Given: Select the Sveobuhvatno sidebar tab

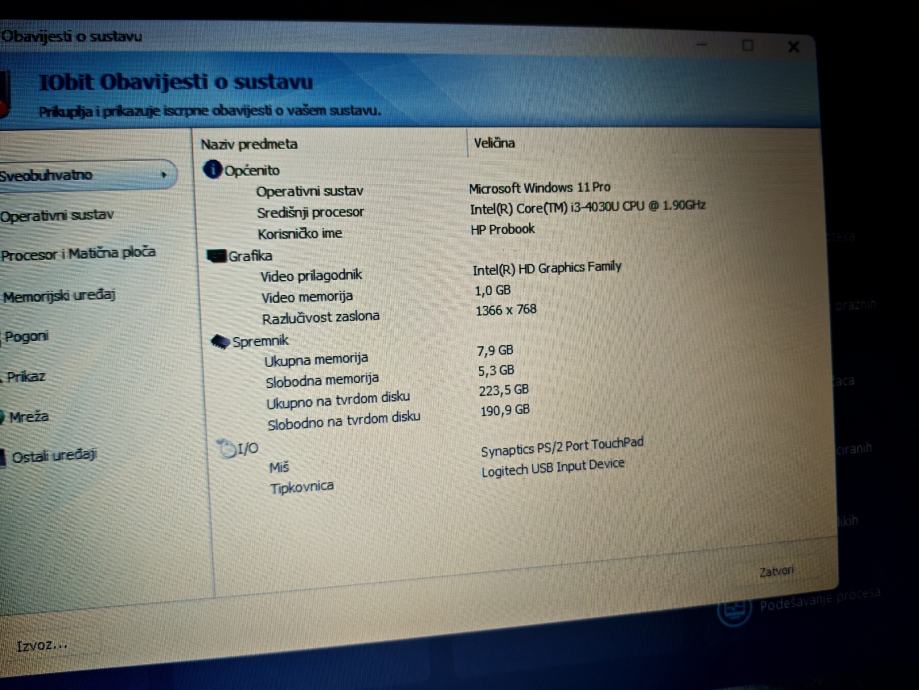Looking at the screenshot, I should (88, 175).
